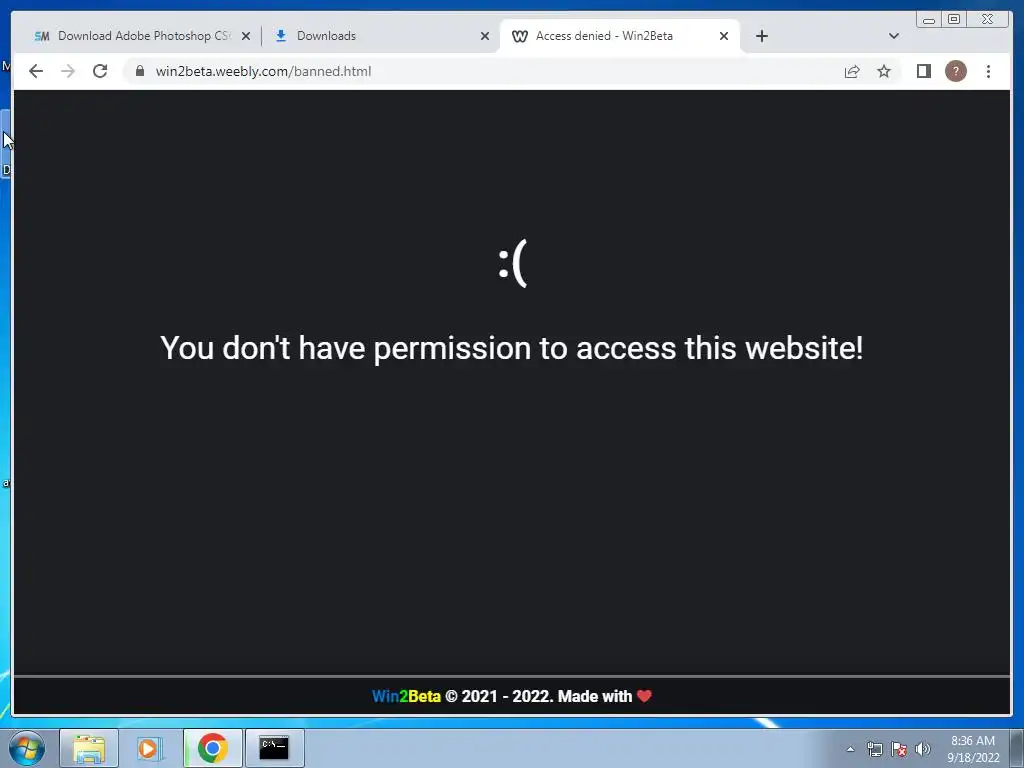Launch Windows Explorer from the taskbar
This screenshot has width=1024, height=768.
coord(89,748)
